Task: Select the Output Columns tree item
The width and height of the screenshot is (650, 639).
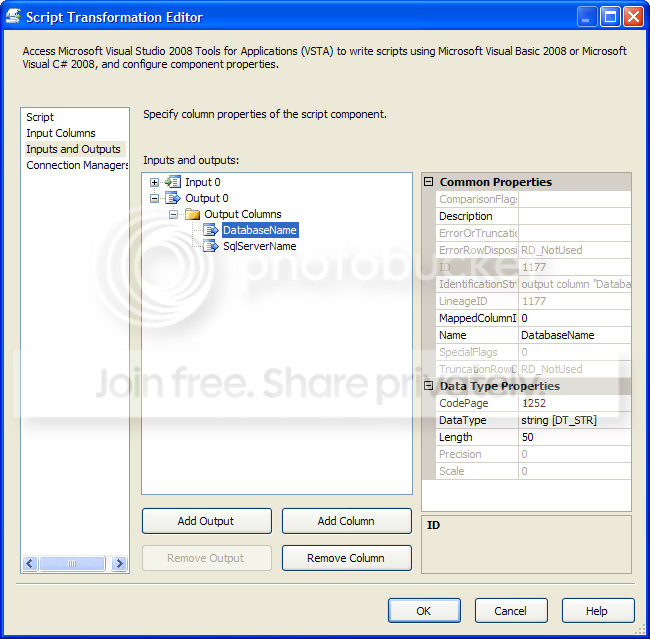Action: coord(243,214)
